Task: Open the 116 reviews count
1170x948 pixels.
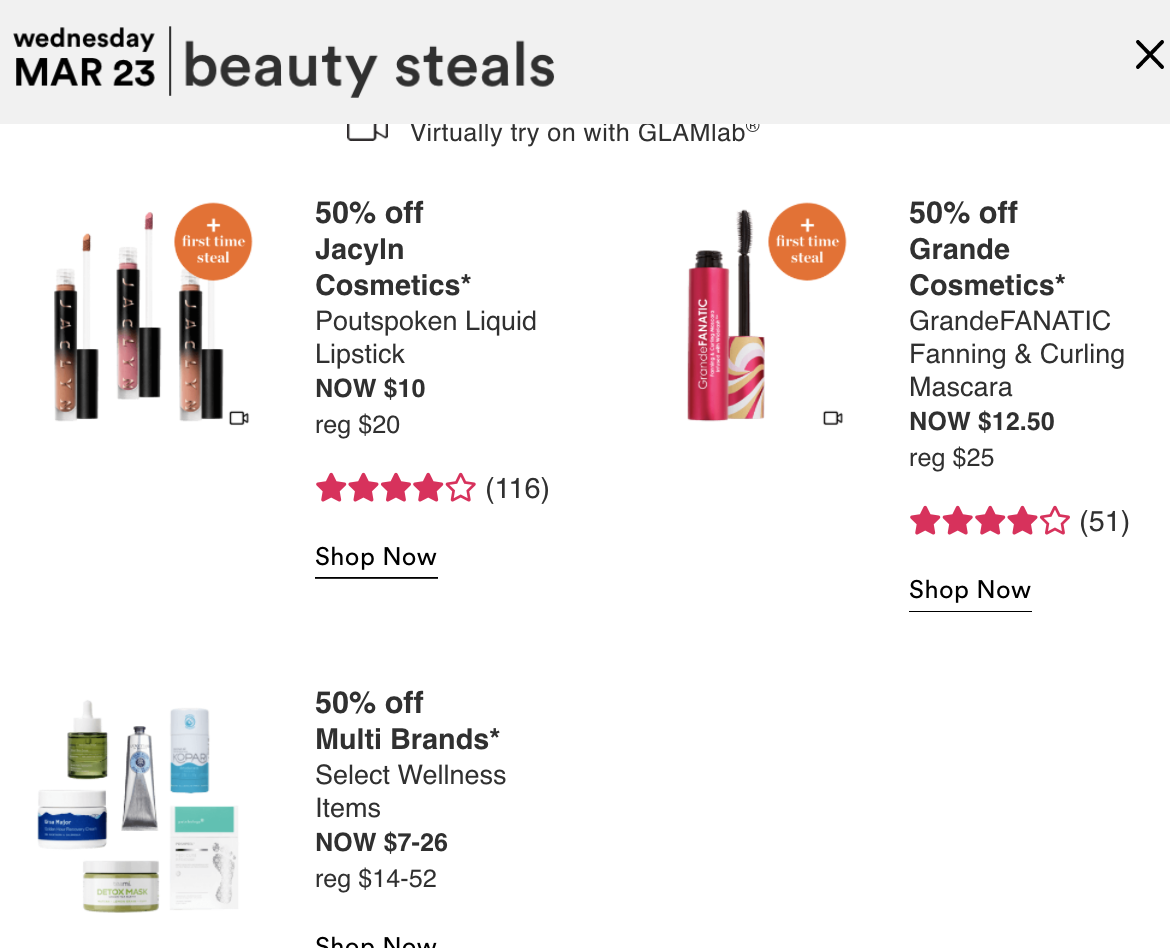Action: point(517,489)
